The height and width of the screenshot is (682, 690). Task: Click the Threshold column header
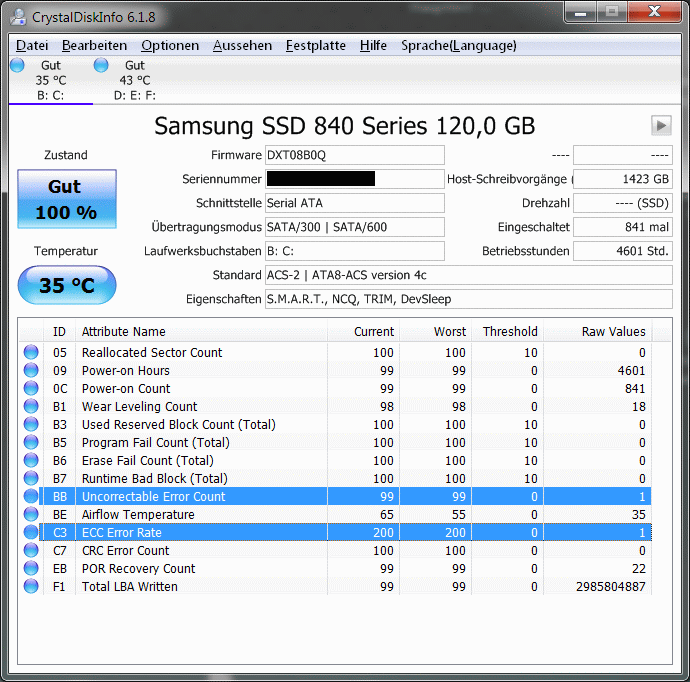click(507, 331)
